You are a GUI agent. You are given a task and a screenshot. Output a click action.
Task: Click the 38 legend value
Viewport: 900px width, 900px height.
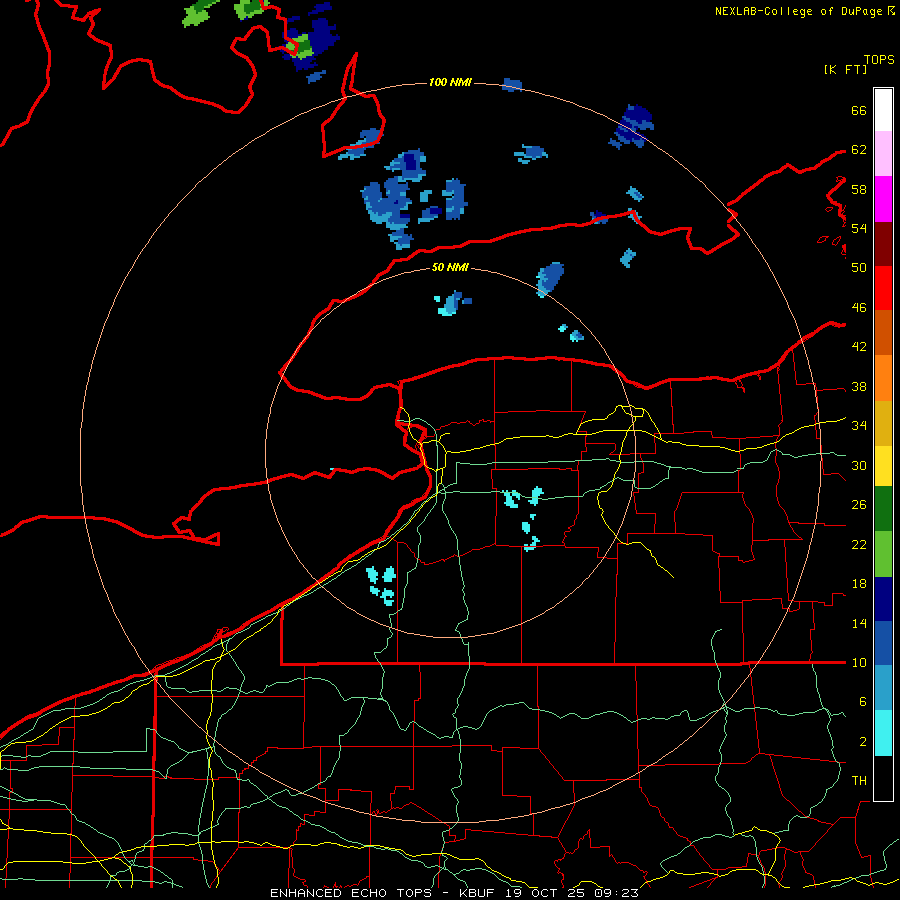[x=859, y=387]
